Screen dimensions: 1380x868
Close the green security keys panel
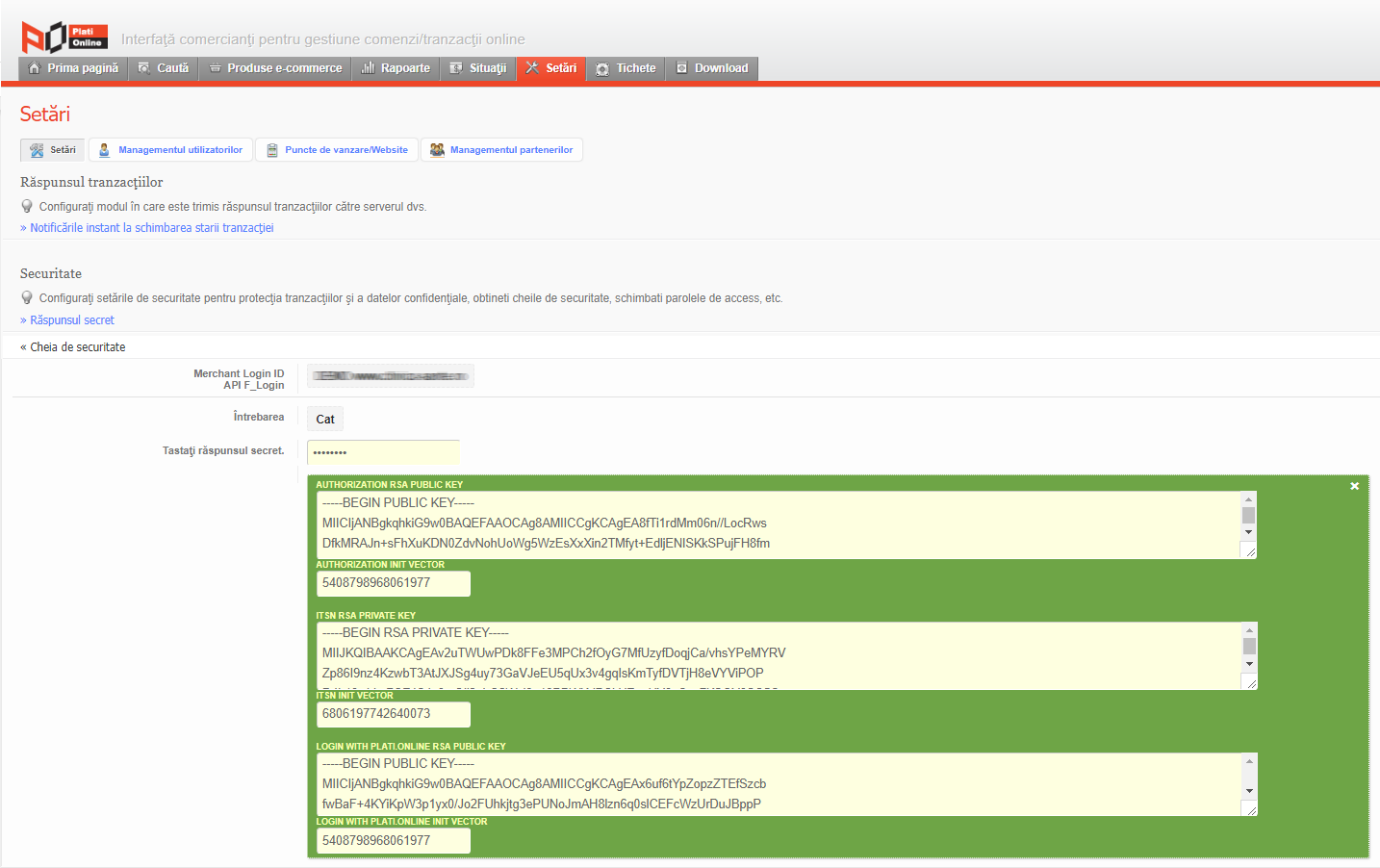1354,486
